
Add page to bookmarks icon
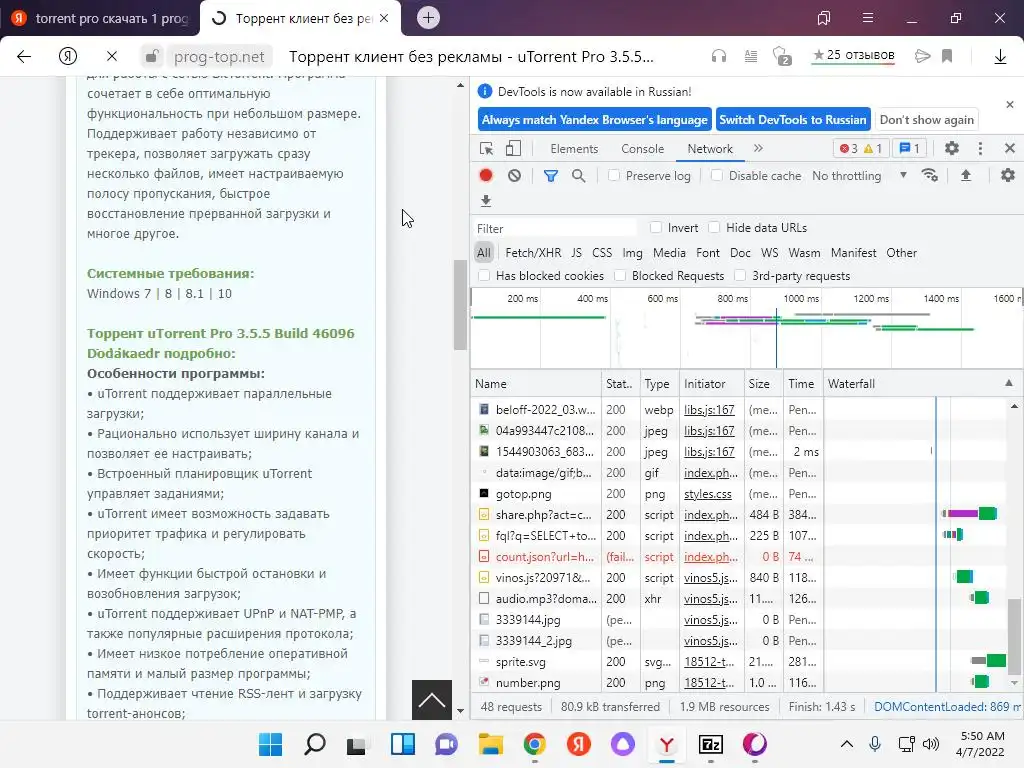tap(947, 56)
